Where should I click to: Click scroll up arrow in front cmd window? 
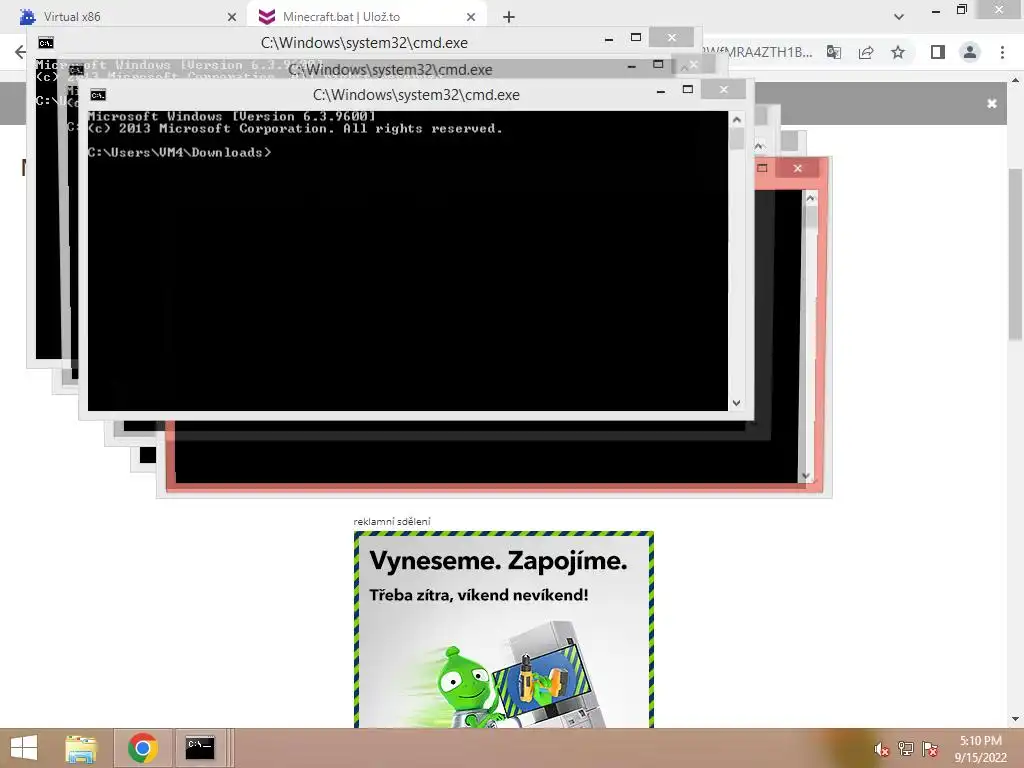(x=737, y=120)
